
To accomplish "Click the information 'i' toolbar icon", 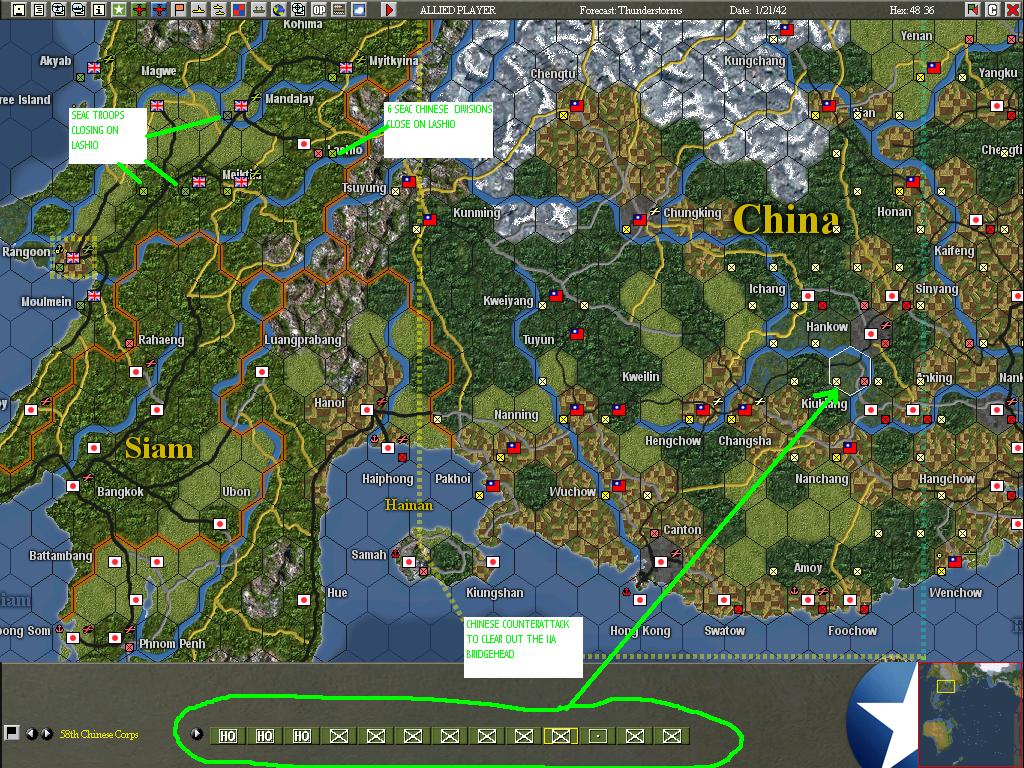I will coord(99,10).
